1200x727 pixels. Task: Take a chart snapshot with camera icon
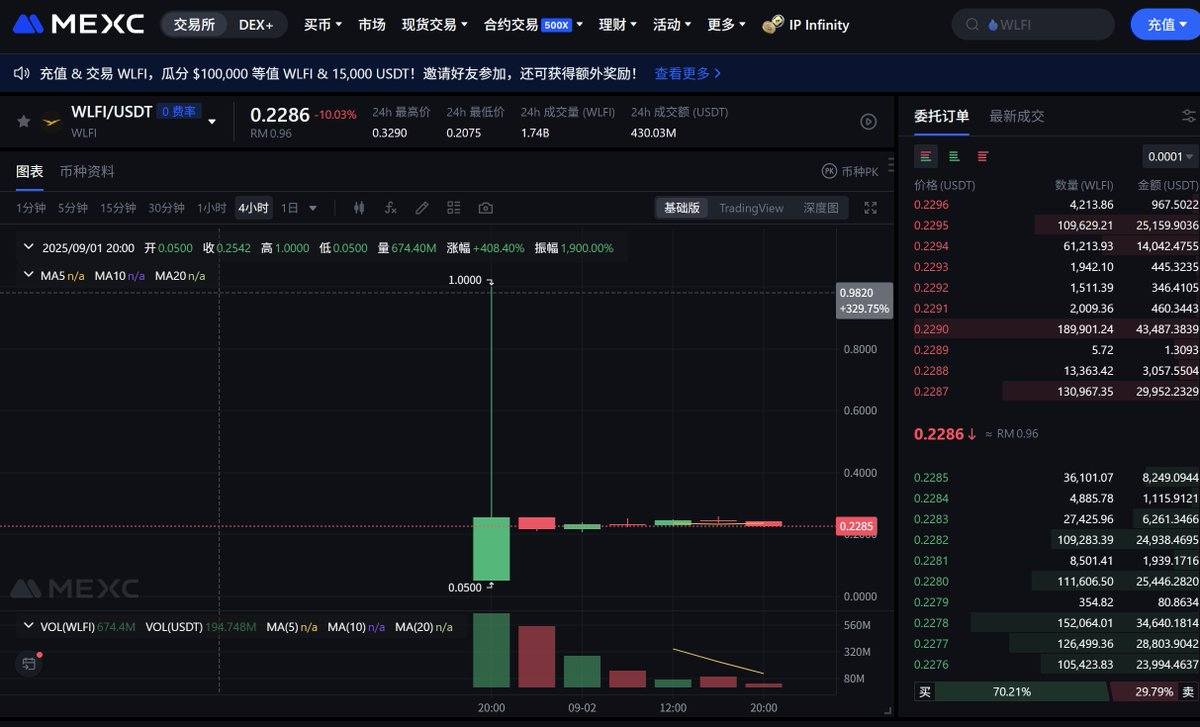click(x=485, y=208)
